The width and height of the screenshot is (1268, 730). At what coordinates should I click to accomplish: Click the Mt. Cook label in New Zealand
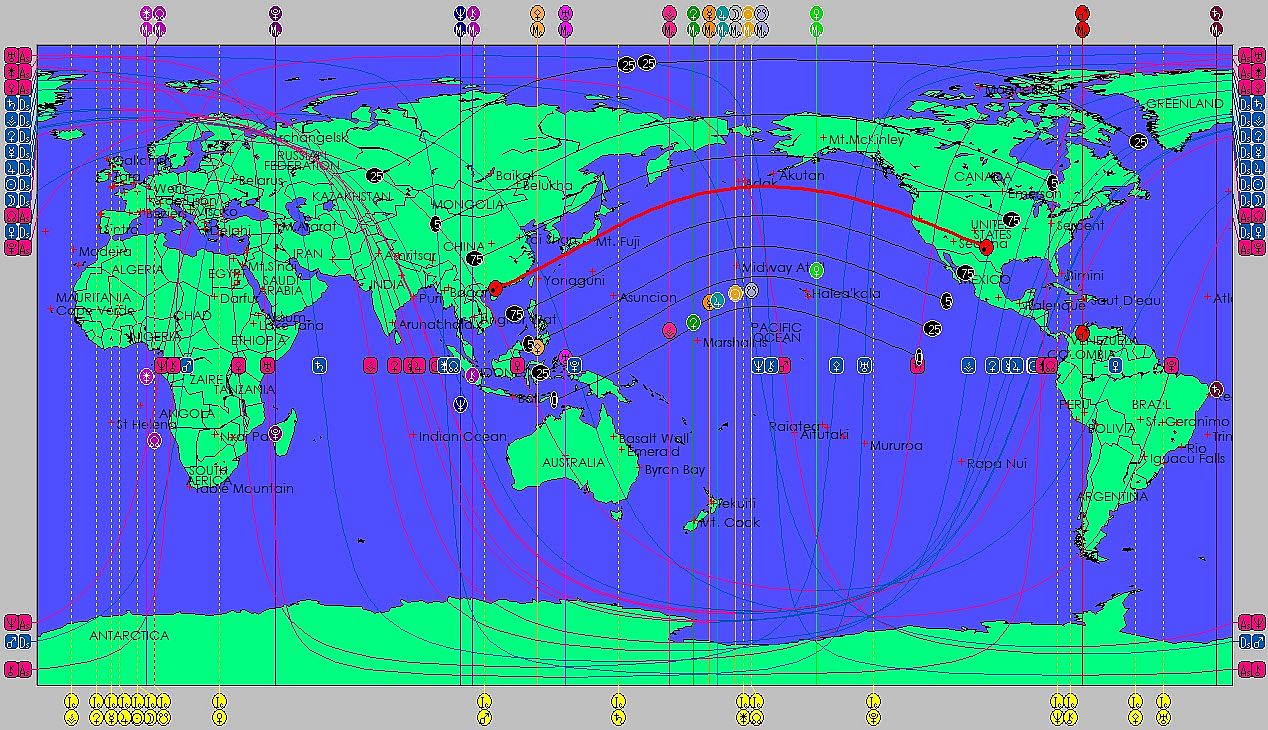click(729, 522)
